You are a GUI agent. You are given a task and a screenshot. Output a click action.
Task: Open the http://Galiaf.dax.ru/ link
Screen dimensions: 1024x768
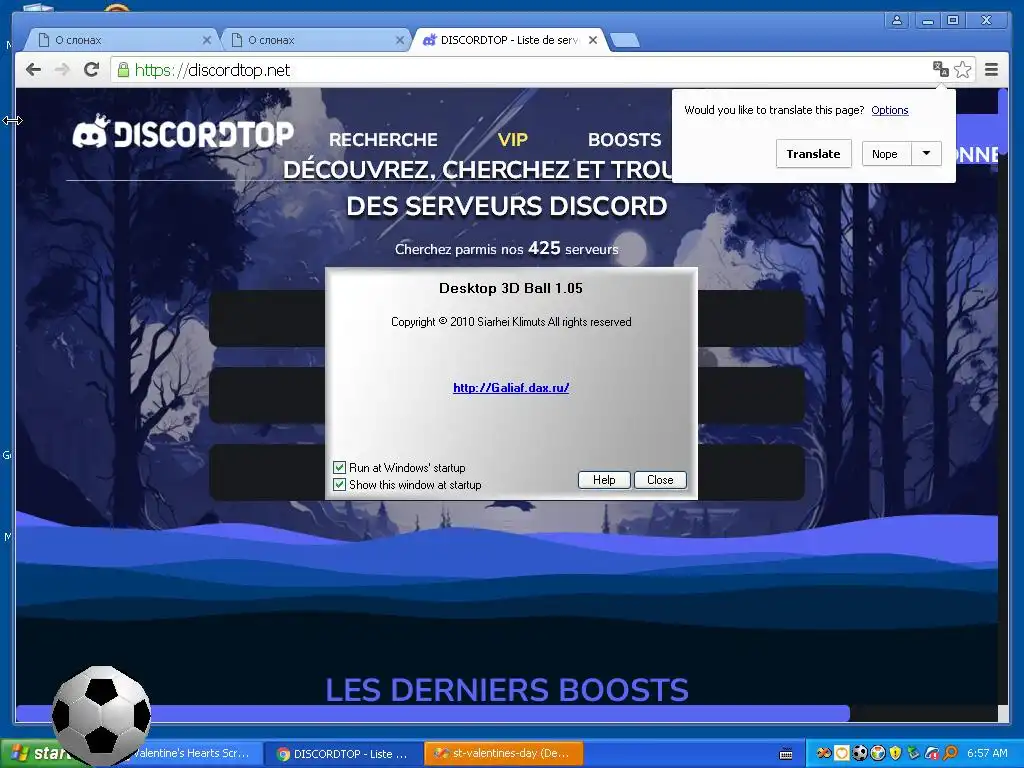(x=511, y=387)
